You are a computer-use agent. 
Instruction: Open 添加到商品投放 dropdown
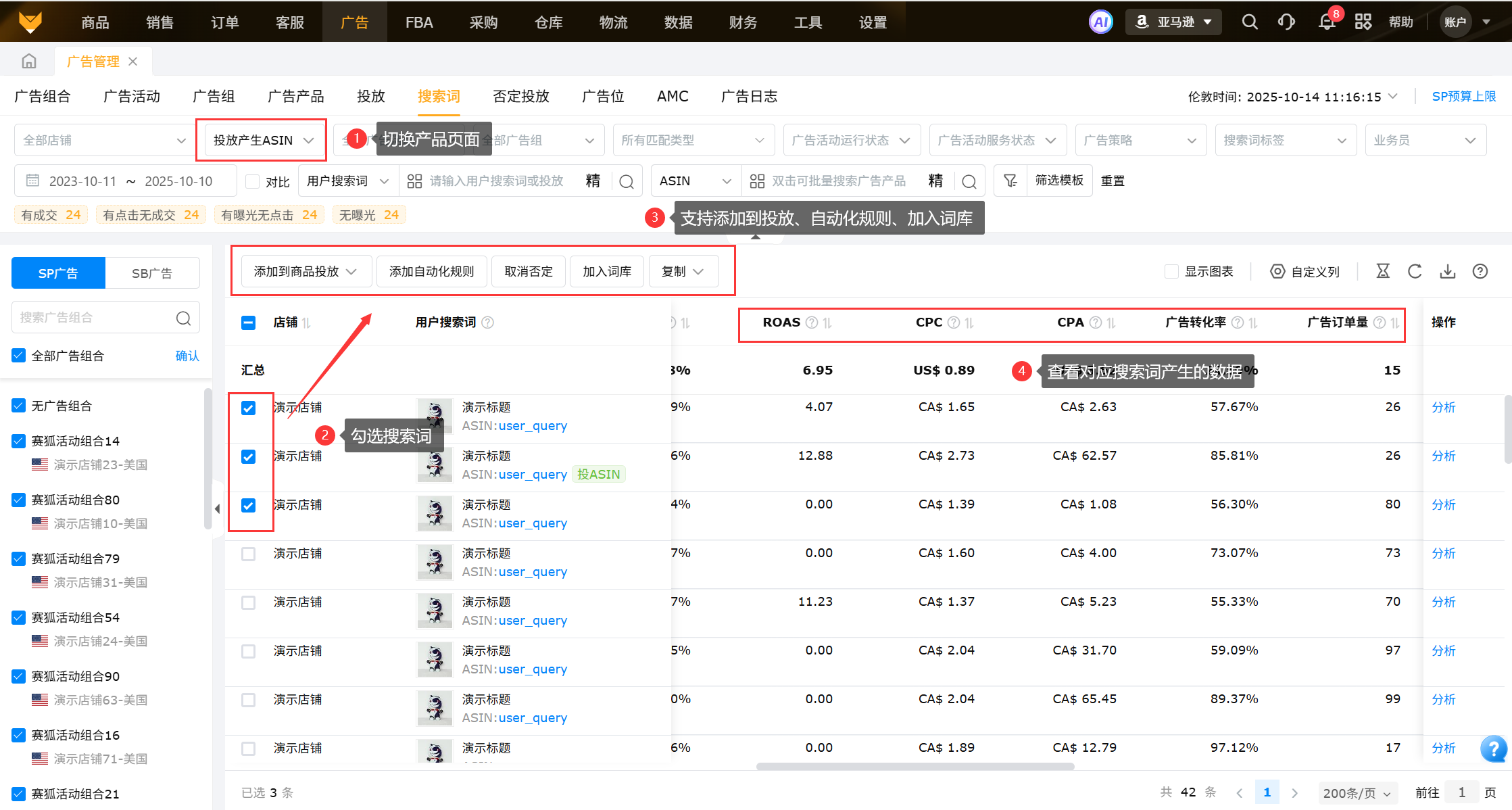(x=305, y=271)
